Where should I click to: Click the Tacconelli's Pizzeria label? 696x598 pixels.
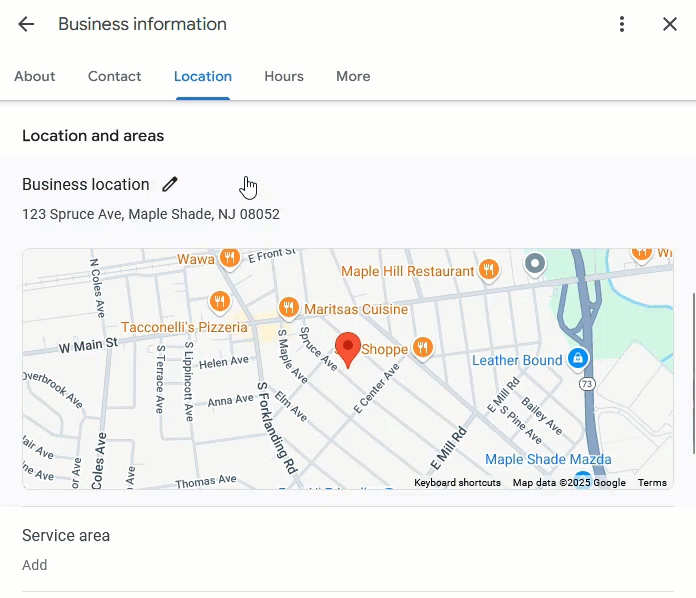(x=184, y=327)
